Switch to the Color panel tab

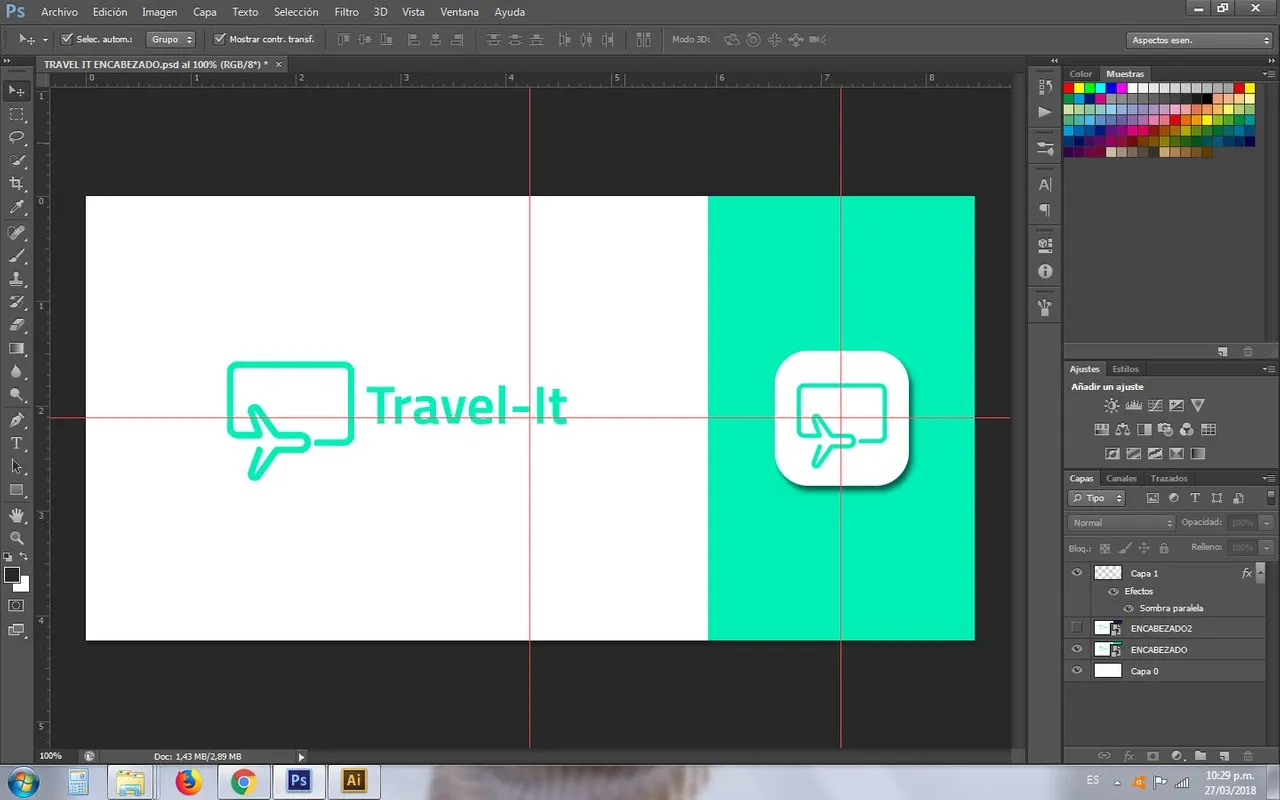click(x=1081, y=74)
